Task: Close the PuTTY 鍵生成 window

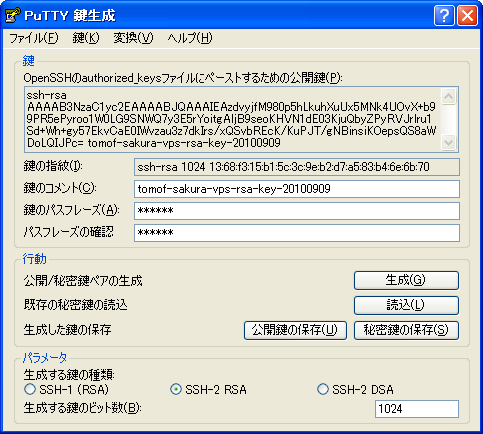Action: pos(467,16)
